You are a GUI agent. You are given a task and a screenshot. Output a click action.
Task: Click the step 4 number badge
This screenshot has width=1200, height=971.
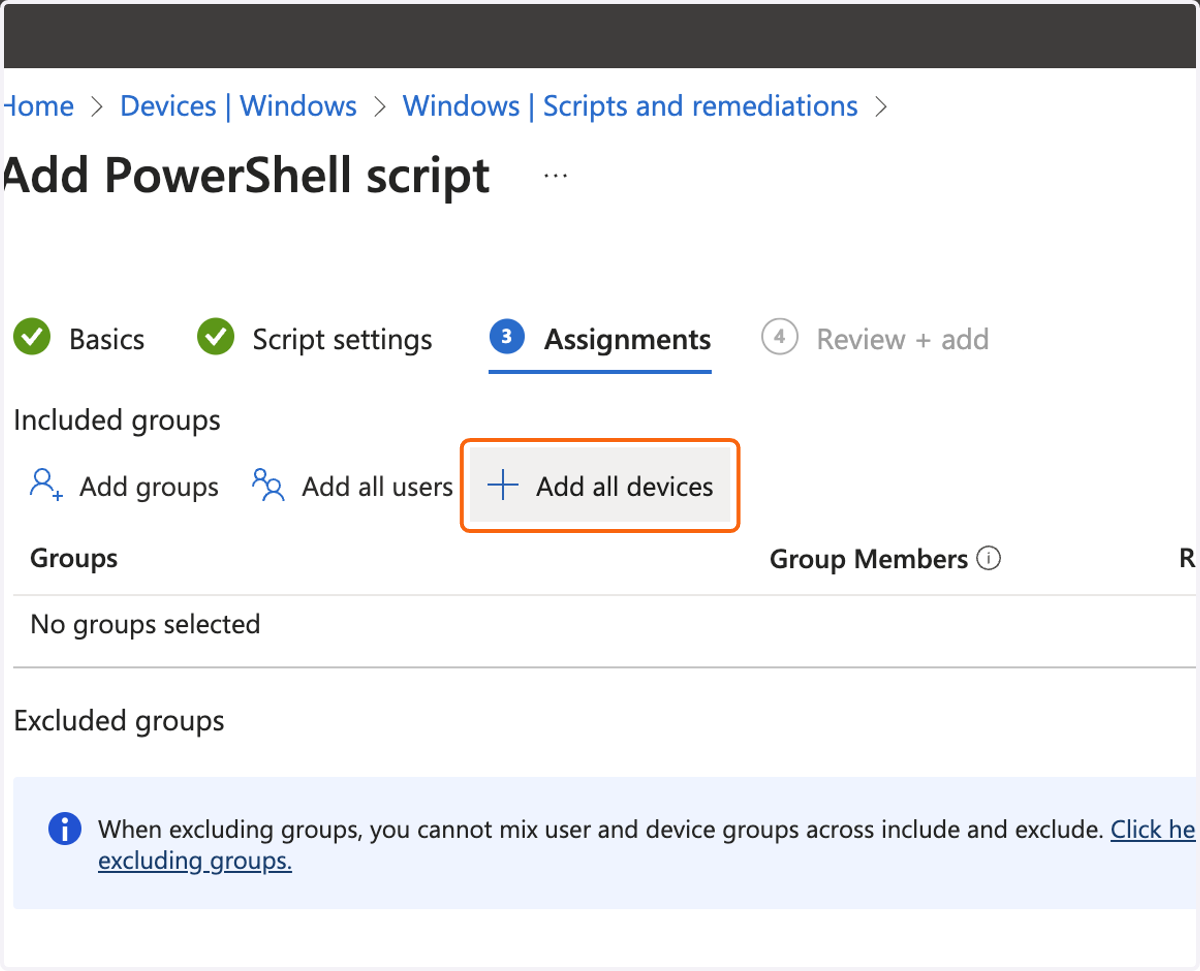pyautogui.click(x=779, y=338)
